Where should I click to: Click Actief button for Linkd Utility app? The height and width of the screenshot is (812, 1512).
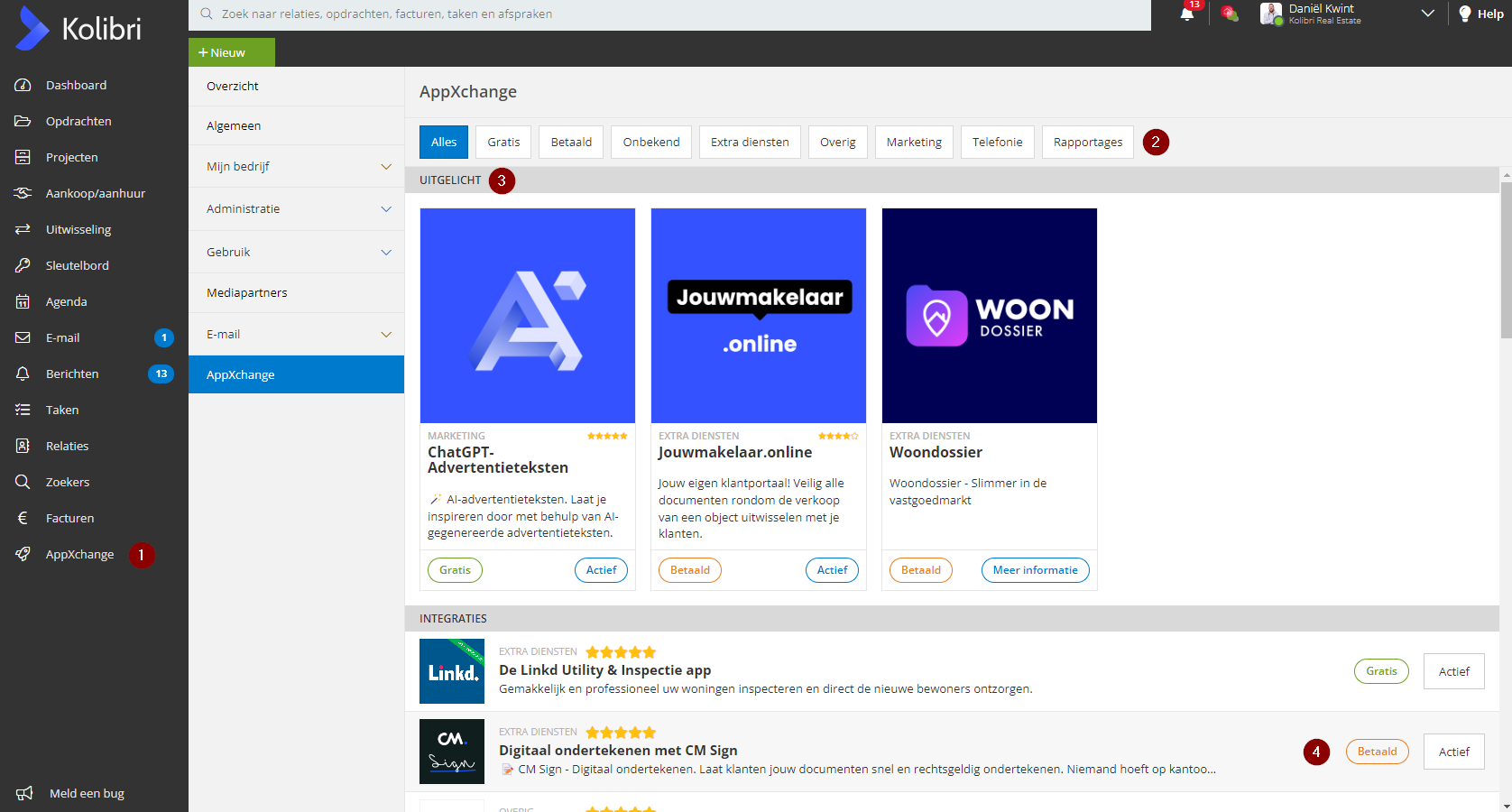coord(1454,671)
